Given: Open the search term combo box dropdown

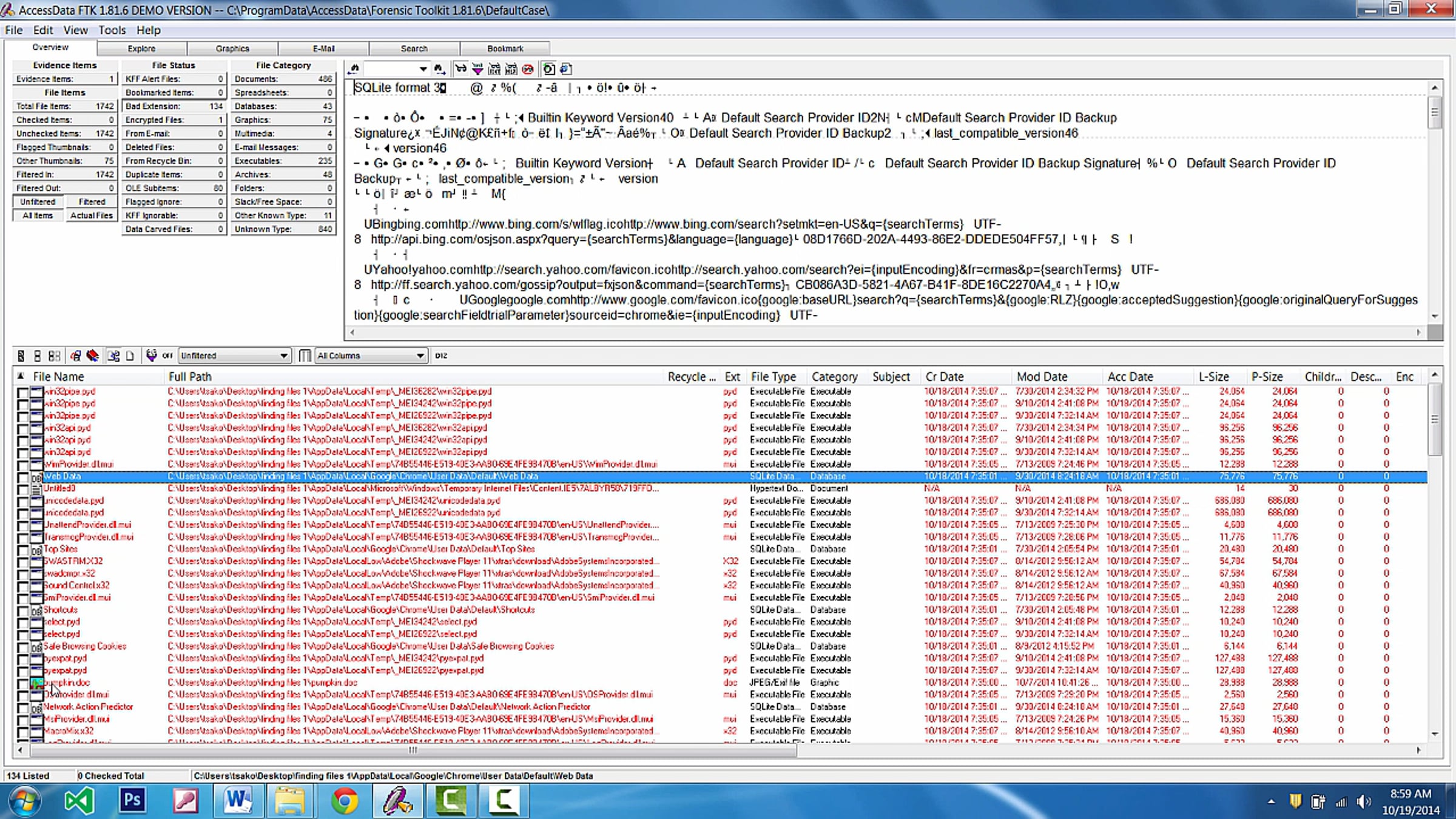Looking at the screenshot, I should tap(423, 69).
